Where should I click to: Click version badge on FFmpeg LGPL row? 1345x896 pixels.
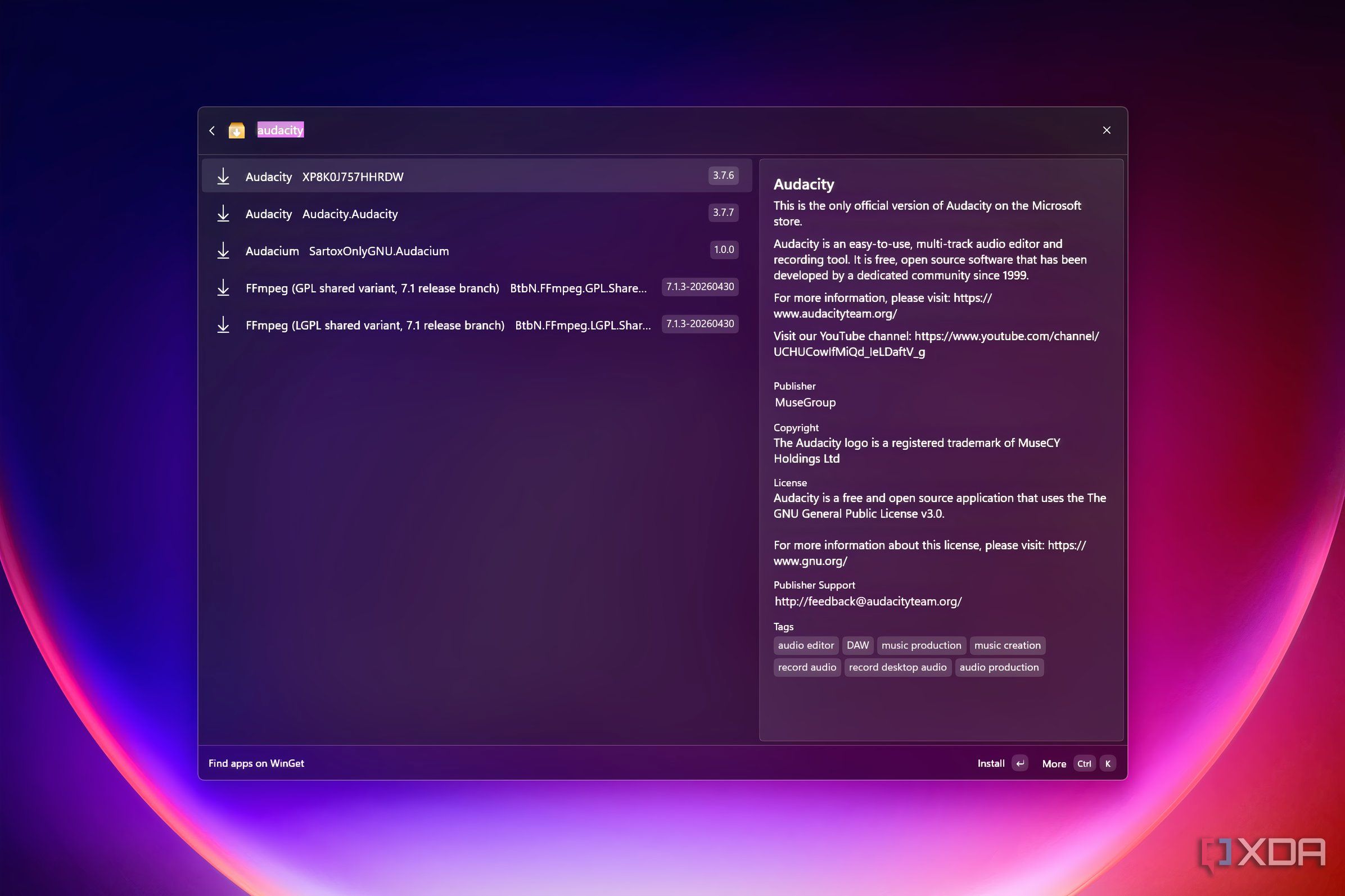point(699,324)
